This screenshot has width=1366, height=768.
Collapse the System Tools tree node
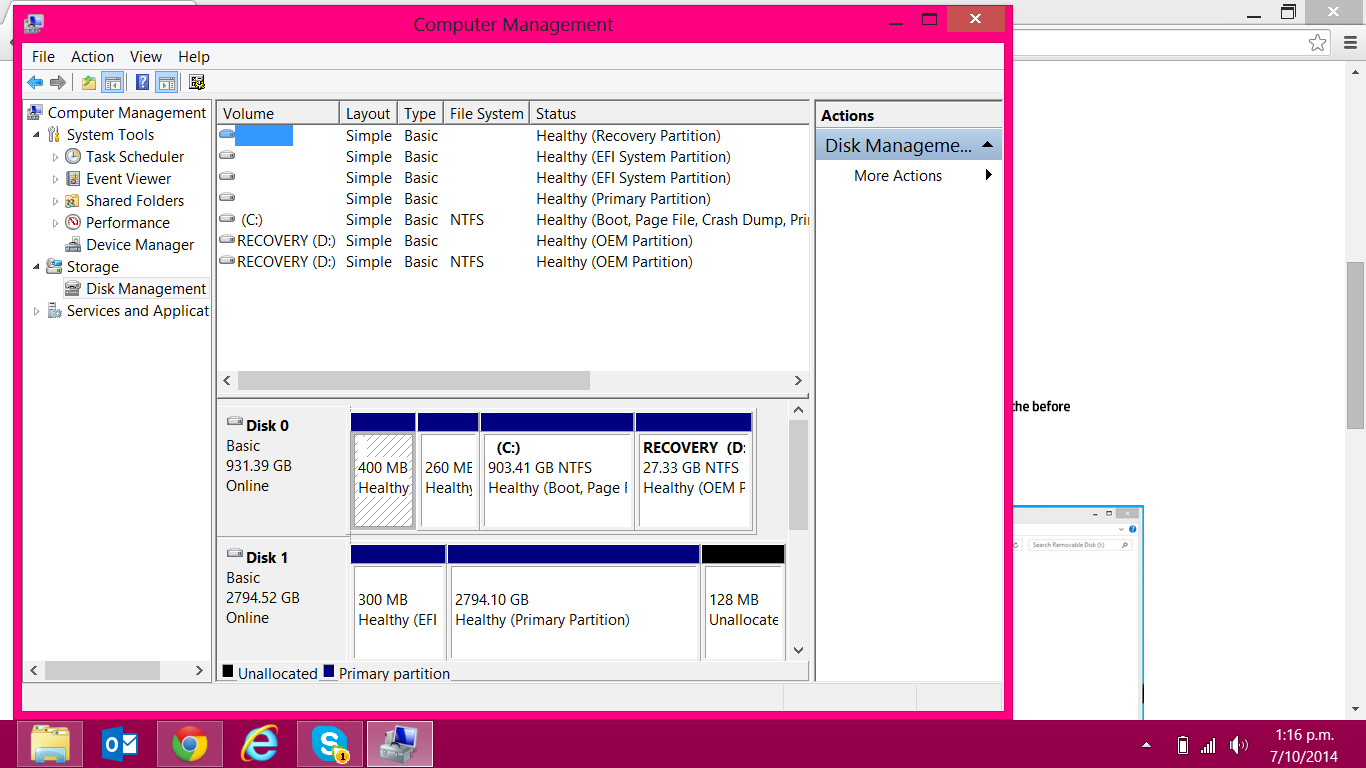pyautogui.click(x=37, y=135)
